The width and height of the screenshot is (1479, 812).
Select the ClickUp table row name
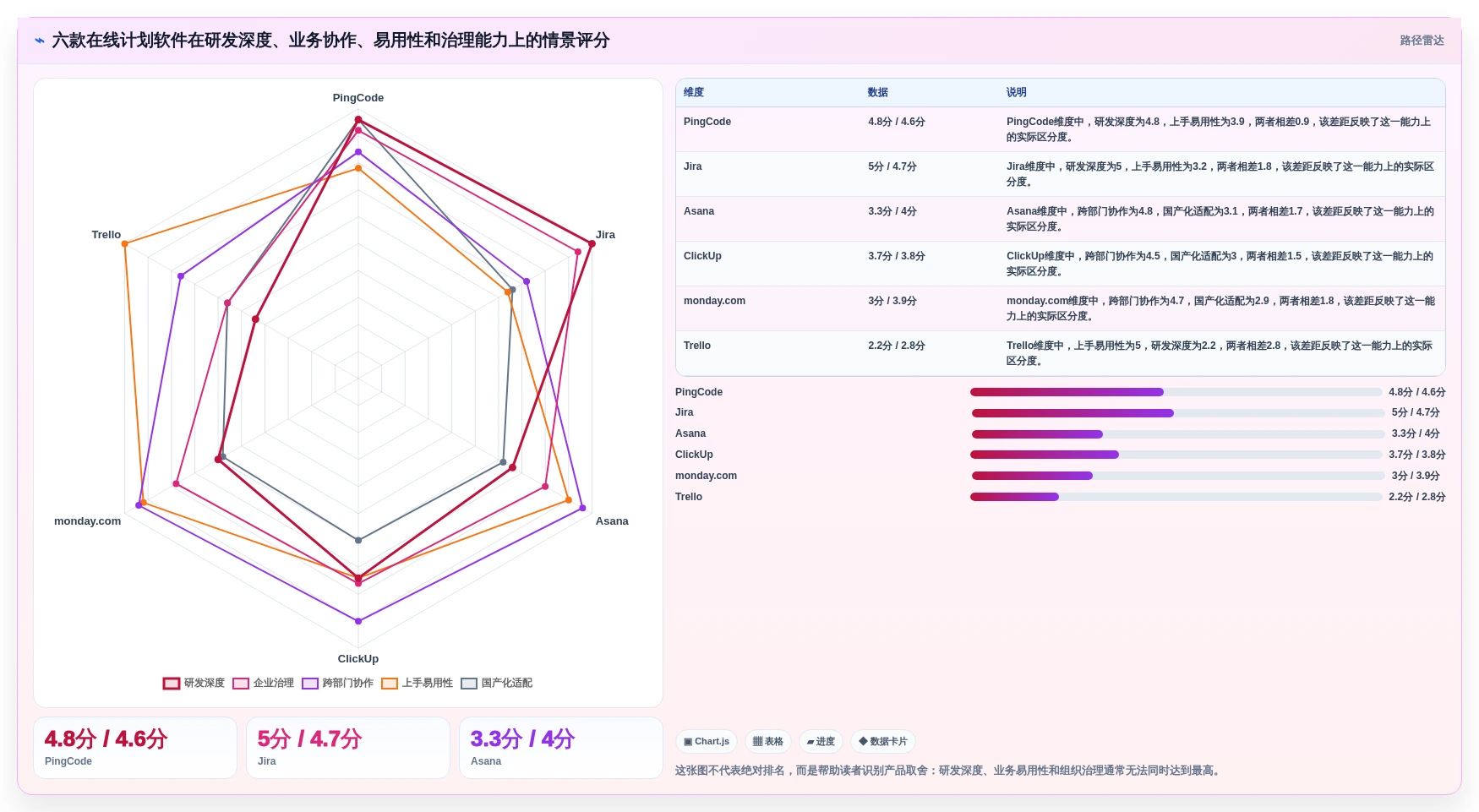(x=702, y=256)
